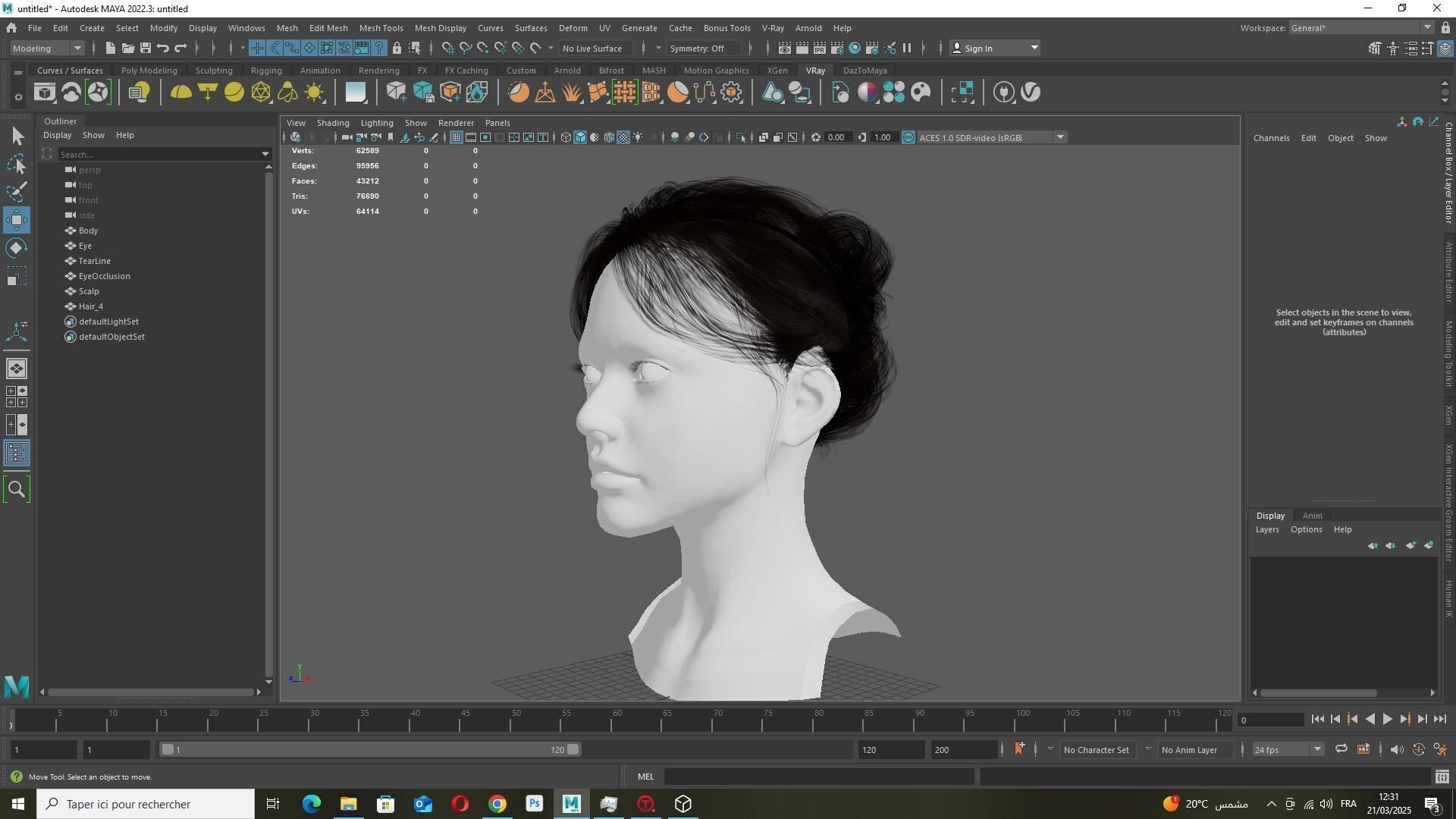The height and width of the screenshot is (819, 1456).
Task: Select Hair_4 in the Outliner
Action: tap(90, 306)
